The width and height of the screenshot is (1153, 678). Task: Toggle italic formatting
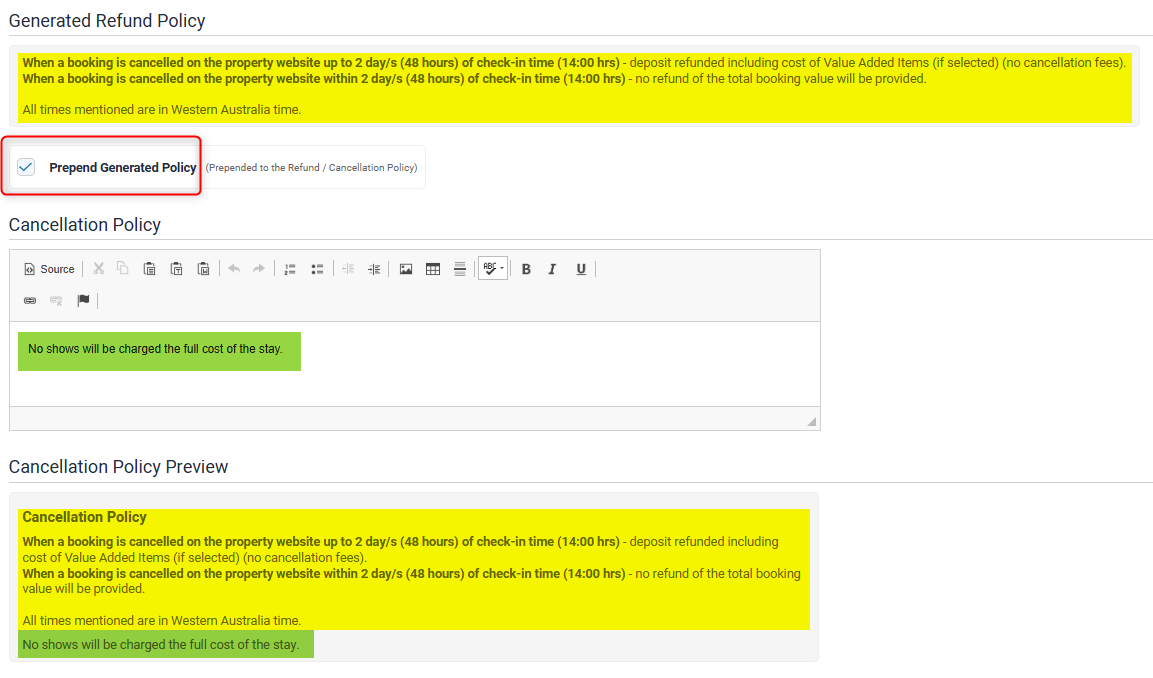(x=552, y=269)
